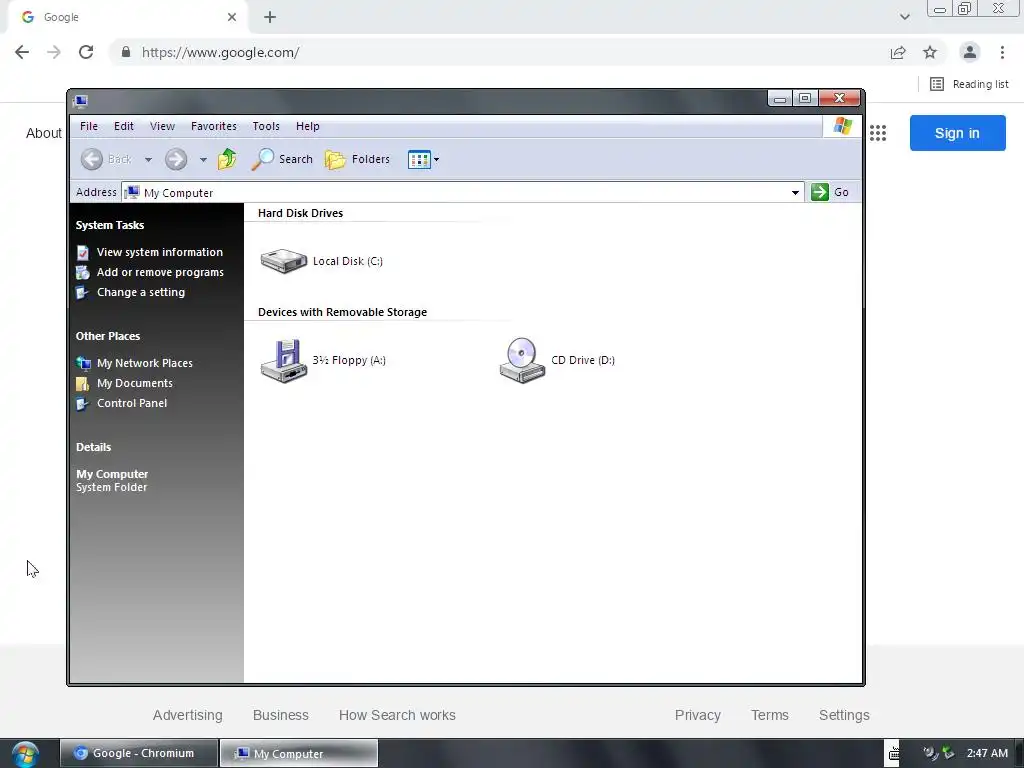This screenshot has width=1024, height=768.
Task: Click Chromium forward navigation arrow
Action: [54, 52]
